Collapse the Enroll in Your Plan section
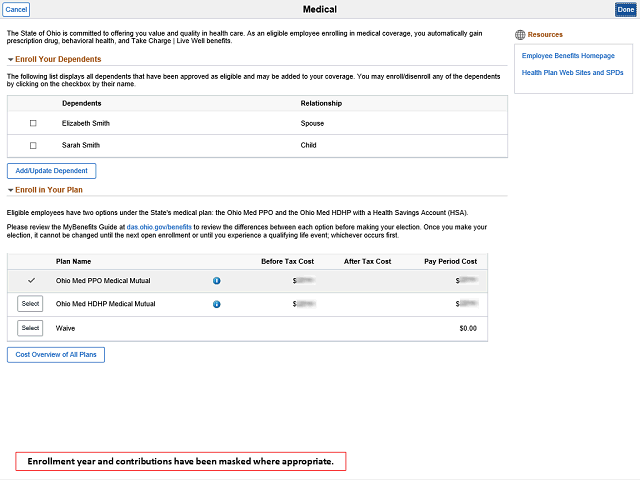This screenshot has width=640, height=480. pyautogui.click(x=11, y=190)
